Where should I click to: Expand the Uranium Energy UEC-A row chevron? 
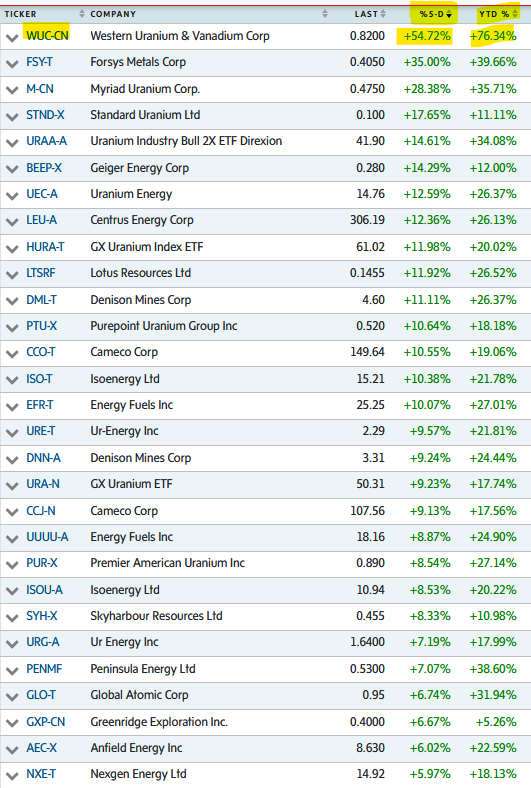pos(12,196)
